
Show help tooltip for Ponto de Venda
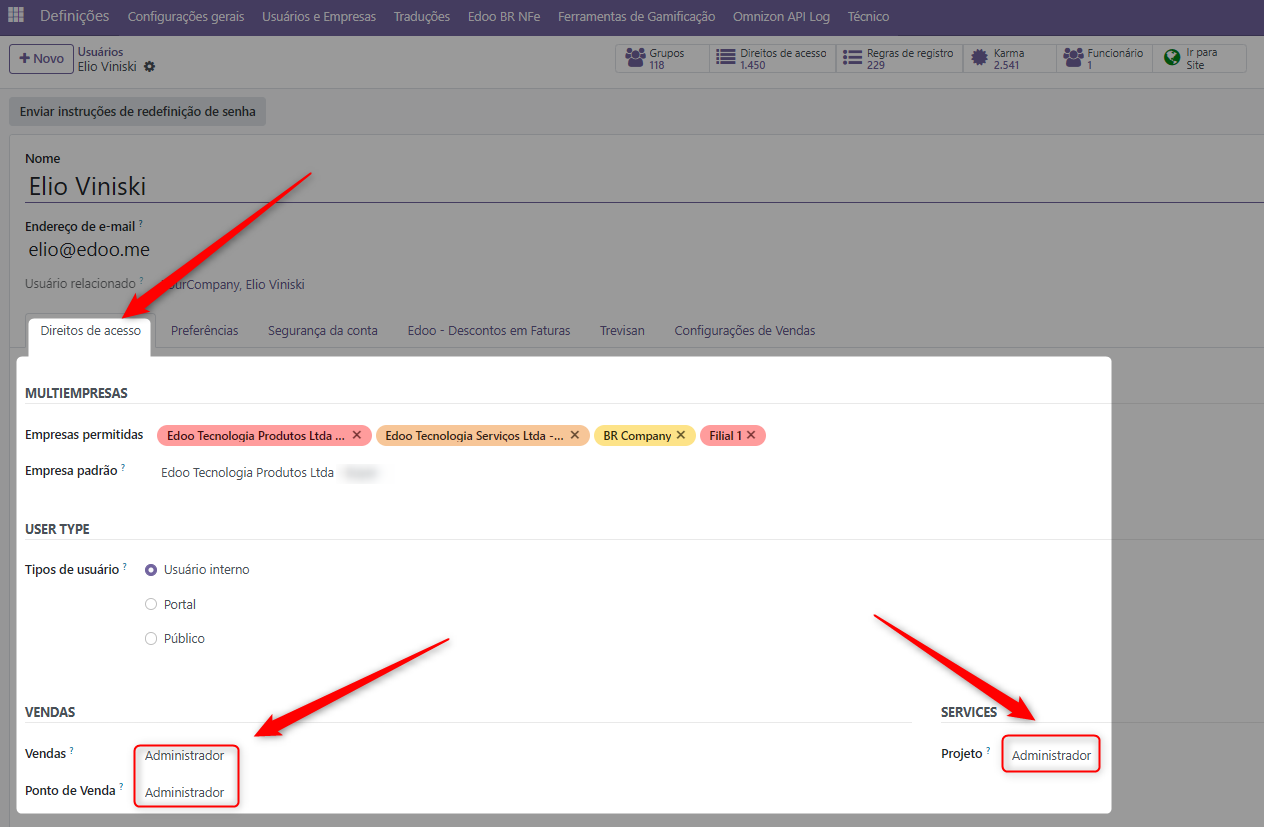click(122, 787)
